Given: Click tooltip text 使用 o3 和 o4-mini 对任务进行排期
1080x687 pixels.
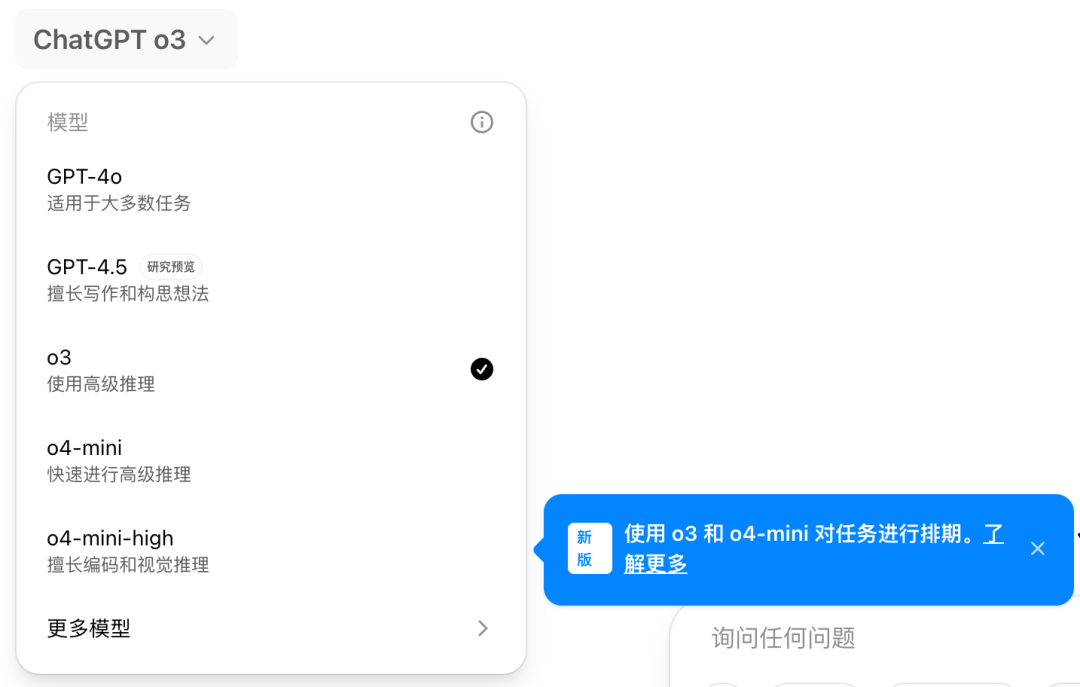Looking at the screenshot, I should [x=798, y=534].
